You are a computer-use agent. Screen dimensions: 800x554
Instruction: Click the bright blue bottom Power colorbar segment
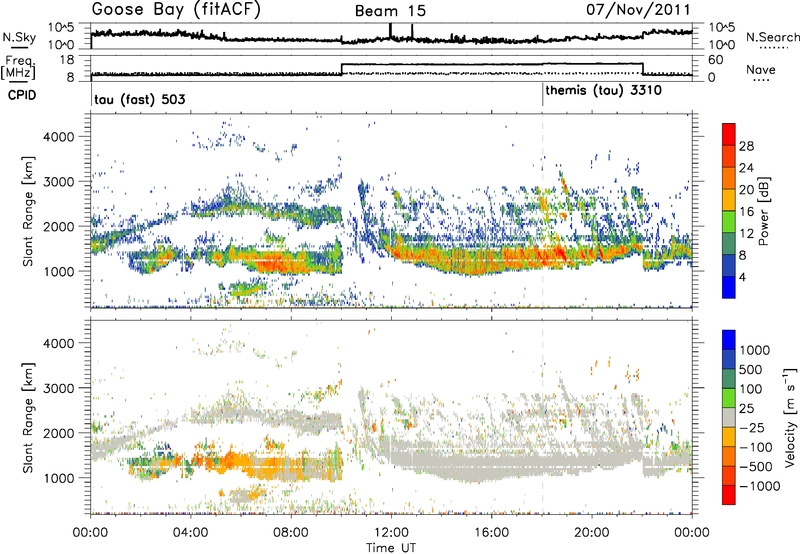click(x=729, y=288)
